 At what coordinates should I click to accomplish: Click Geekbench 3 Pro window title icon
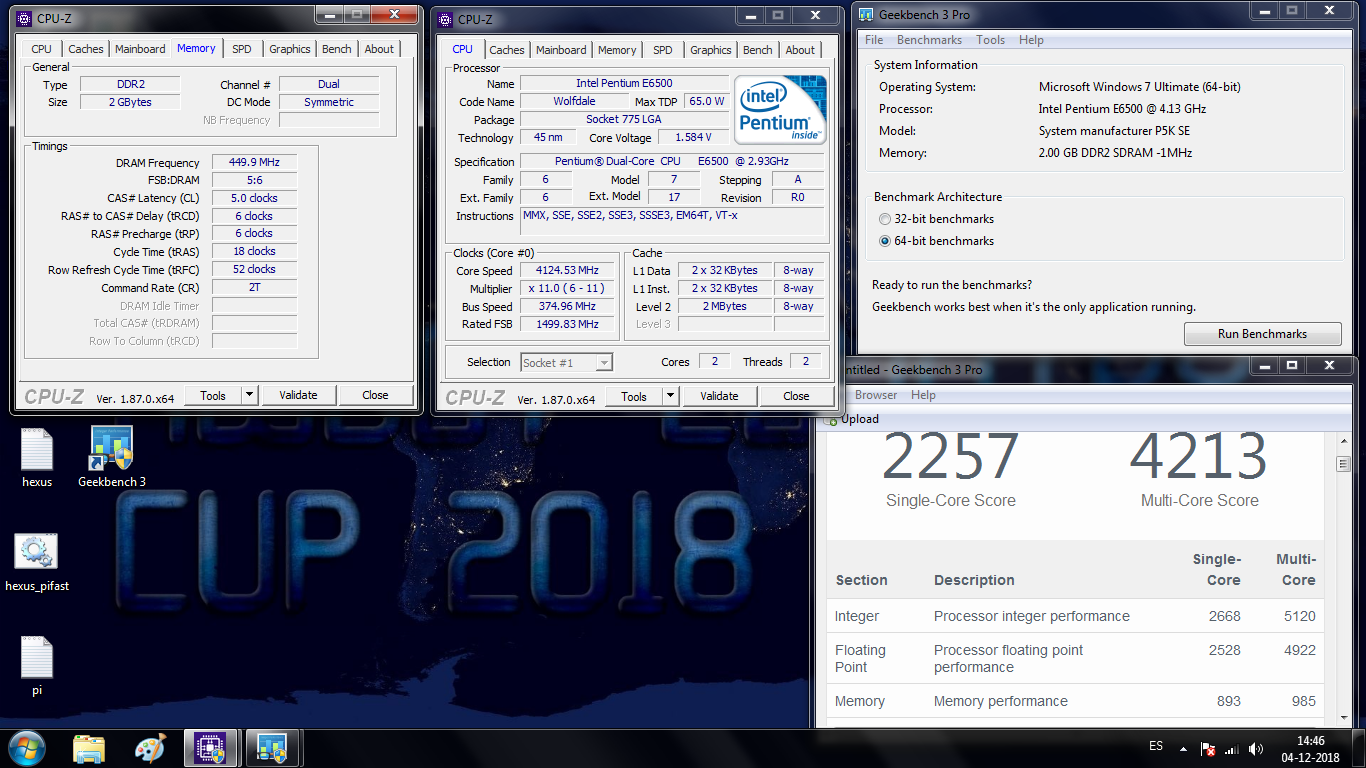(x=866, y=14)
